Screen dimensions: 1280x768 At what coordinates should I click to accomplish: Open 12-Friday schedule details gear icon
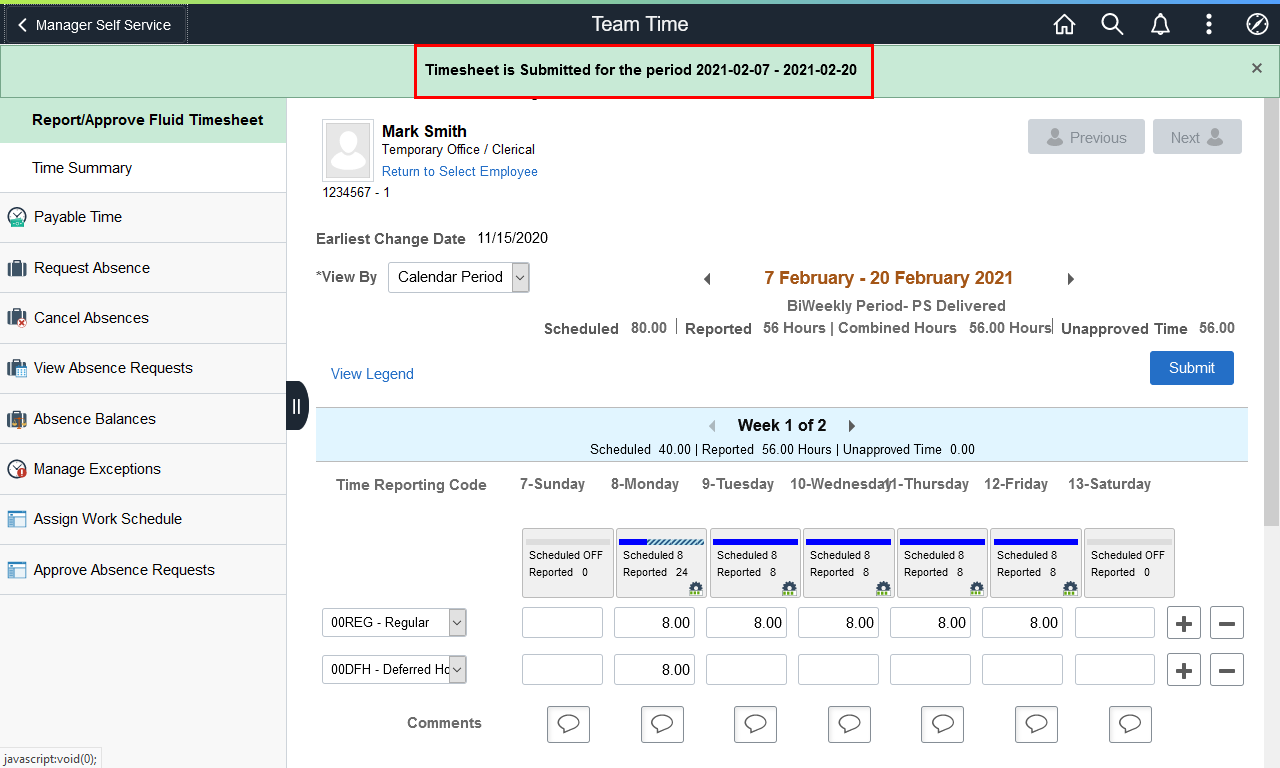1070,588
